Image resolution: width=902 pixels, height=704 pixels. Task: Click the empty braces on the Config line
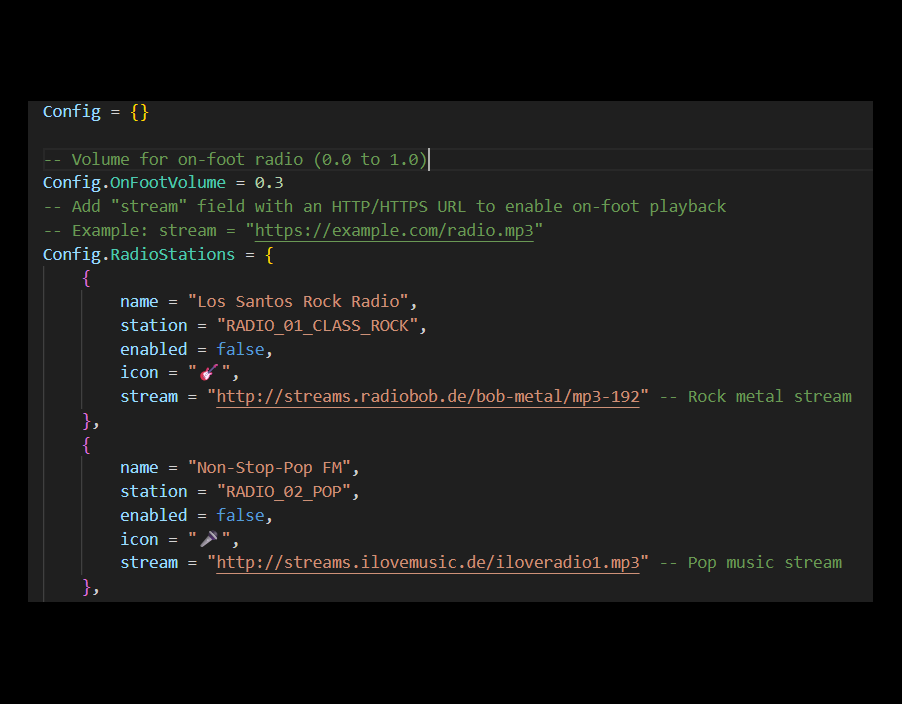139,112
